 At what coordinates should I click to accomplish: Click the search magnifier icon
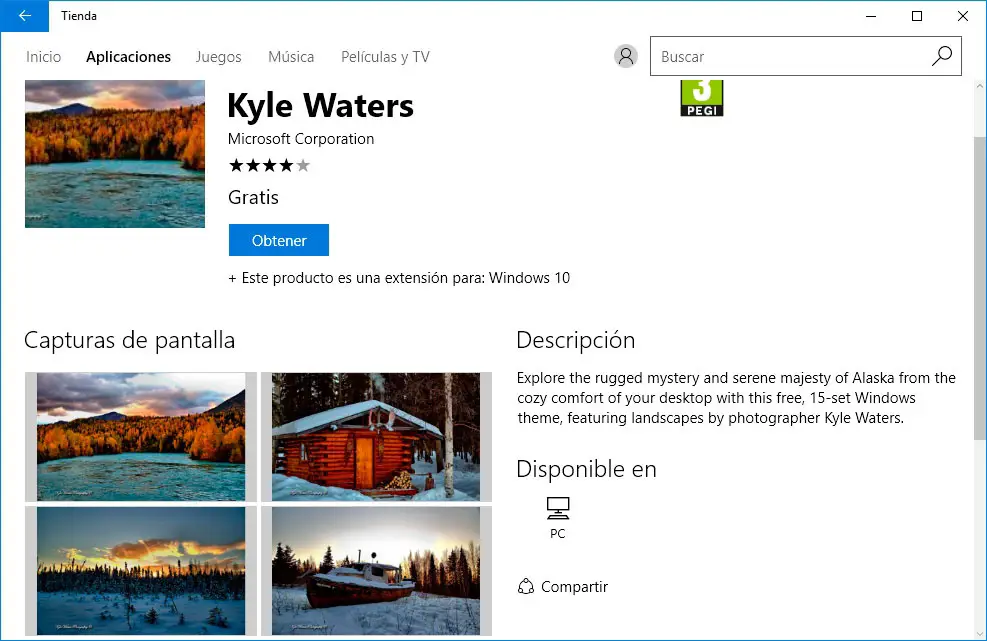tap(941, 57)
